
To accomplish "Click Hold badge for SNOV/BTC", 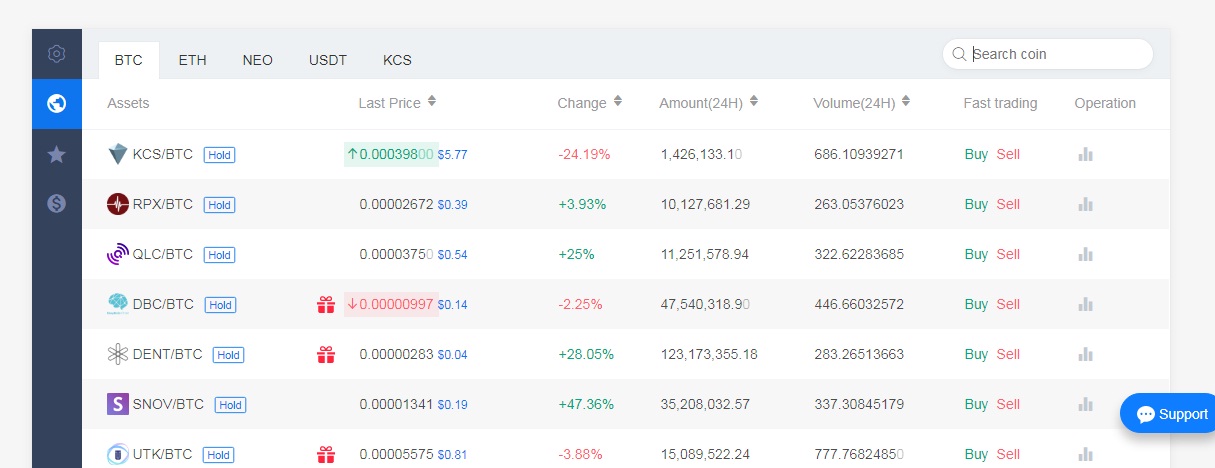I will (x=230, y=405).
